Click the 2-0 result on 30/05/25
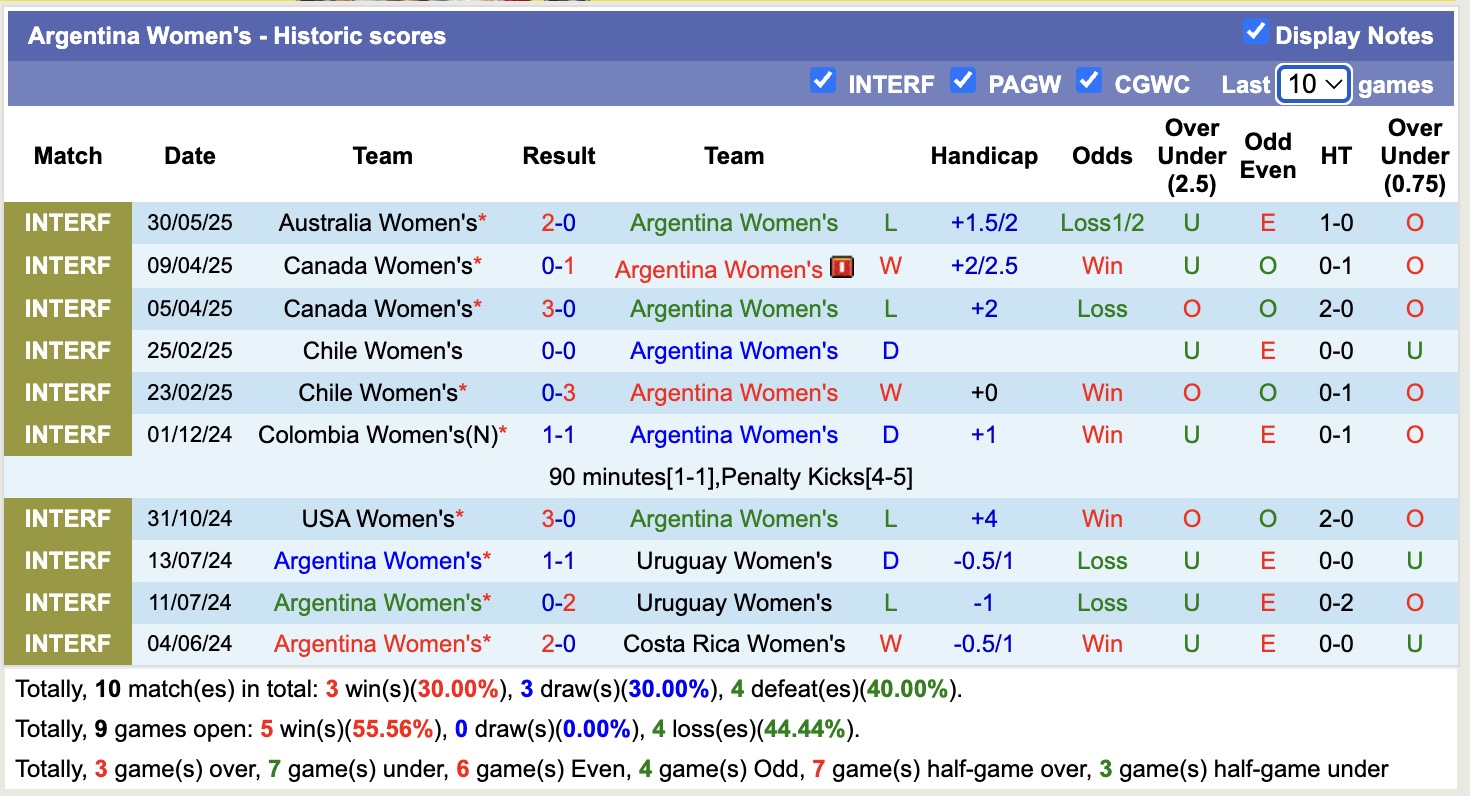Screen dimensions: 1470x796 coord(559,223)
